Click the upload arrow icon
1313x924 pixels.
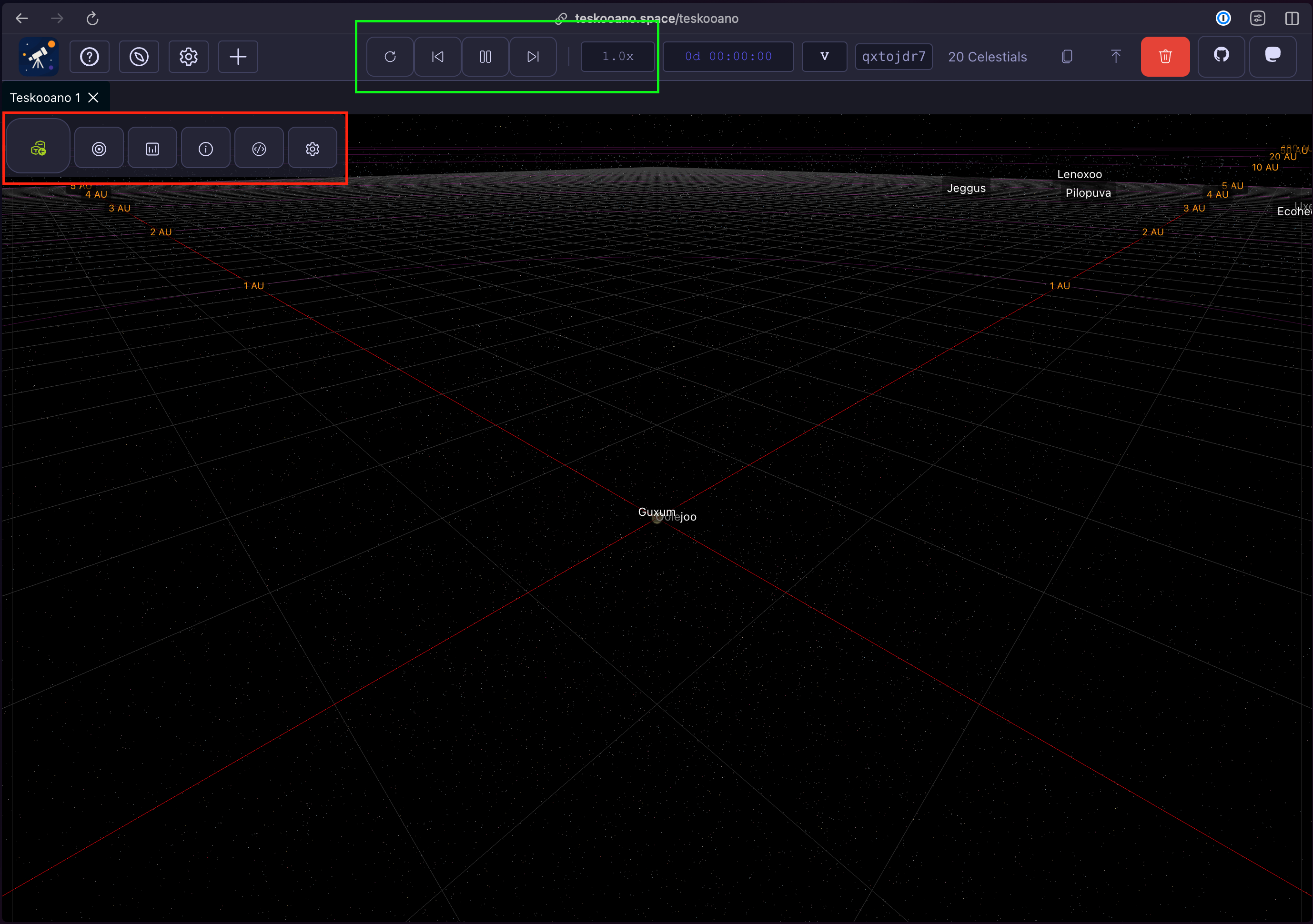(x=1115, y=57)
